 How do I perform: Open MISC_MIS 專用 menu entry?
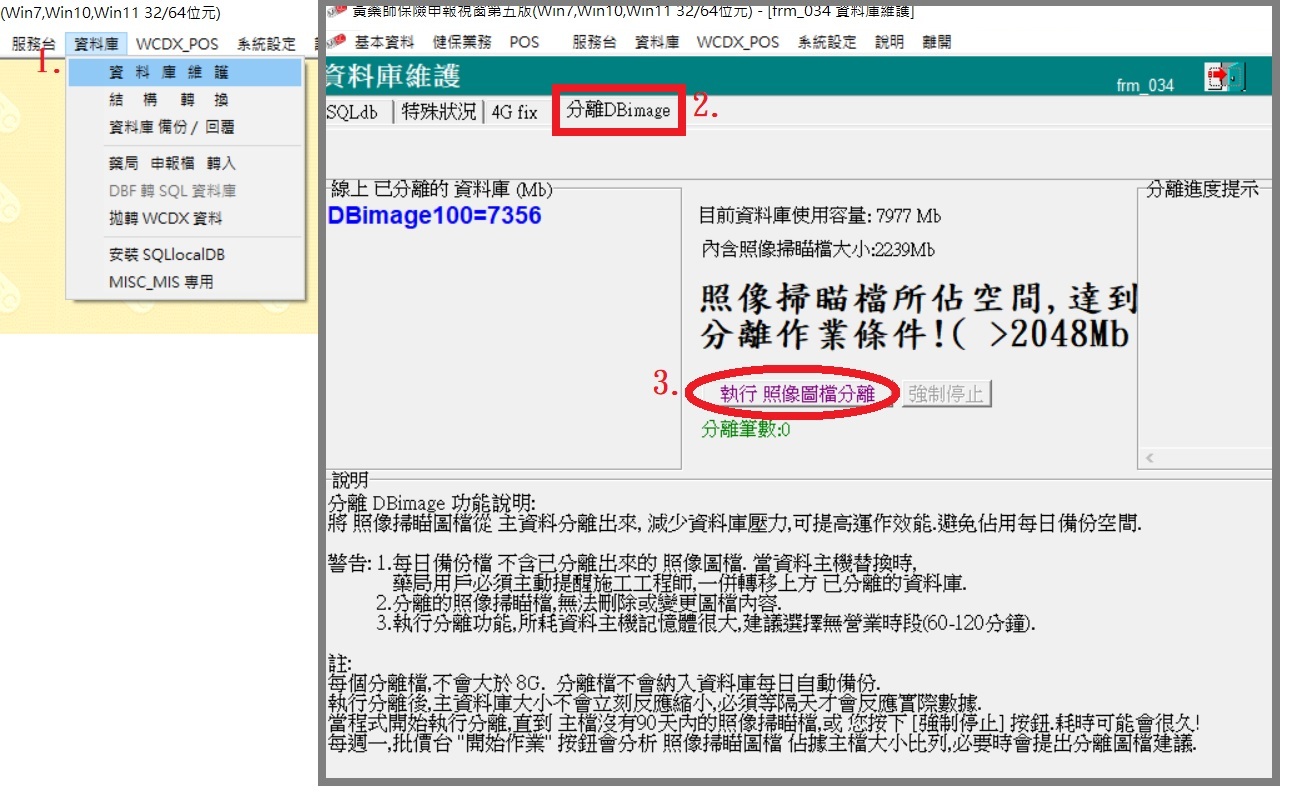(185, 282)
